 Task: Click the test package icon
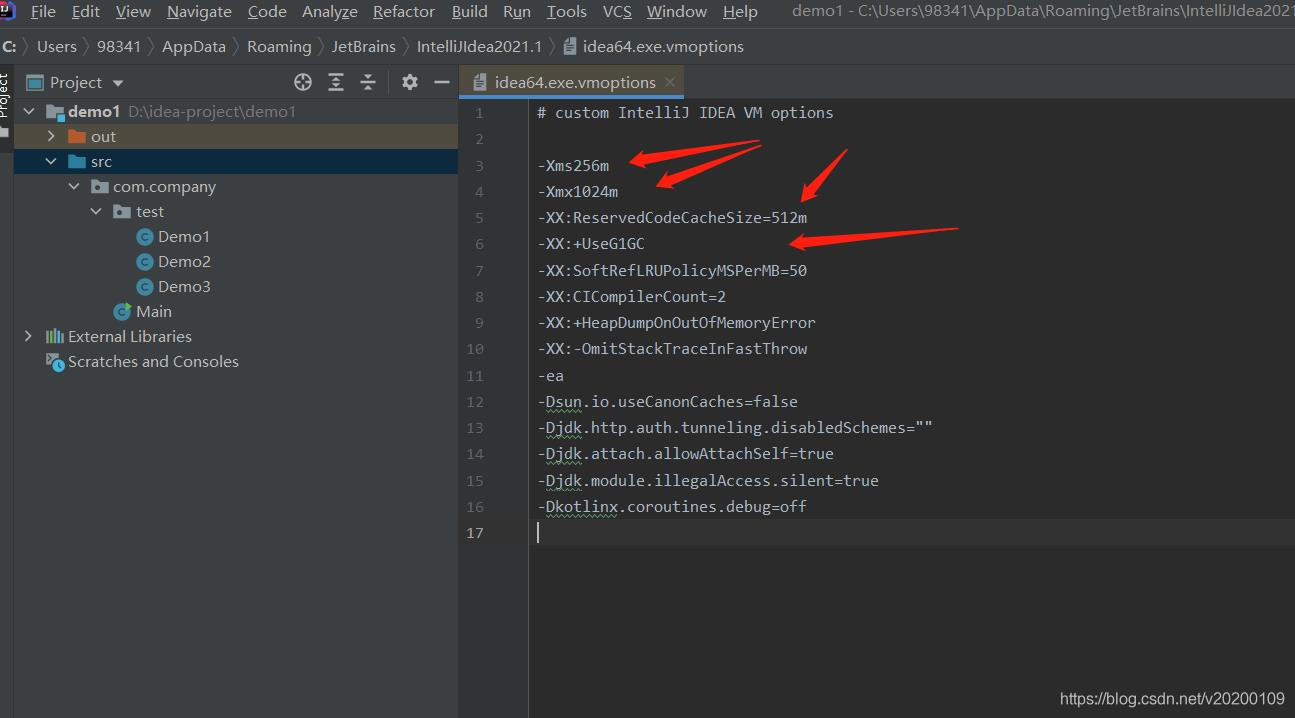coord(122,212)
